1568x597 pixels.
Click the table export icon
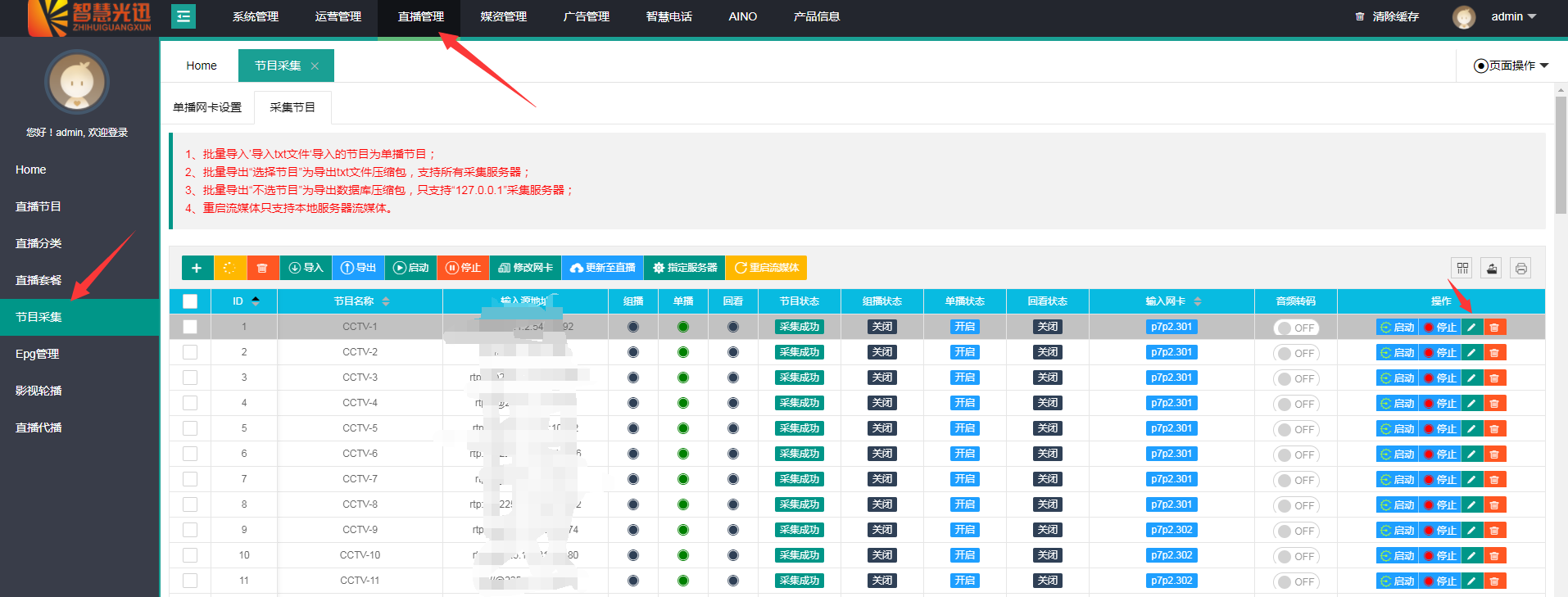(x=1491, y=268)
